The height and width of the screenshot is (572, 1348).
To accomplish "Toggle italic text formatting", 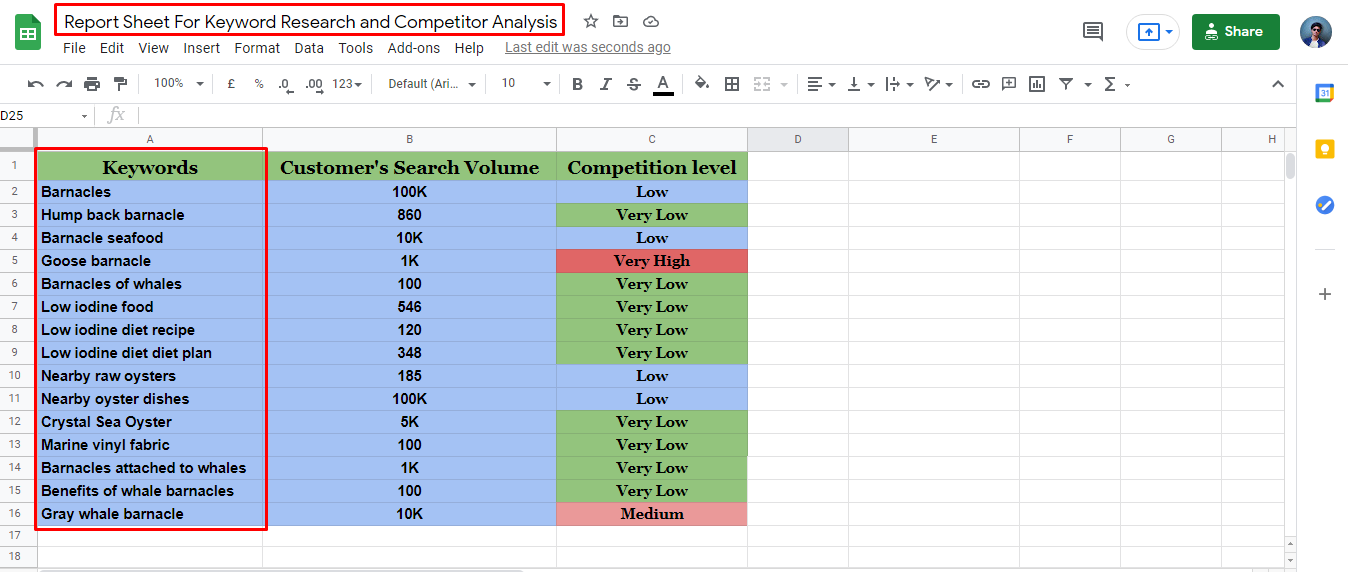I will pos(605,84).
